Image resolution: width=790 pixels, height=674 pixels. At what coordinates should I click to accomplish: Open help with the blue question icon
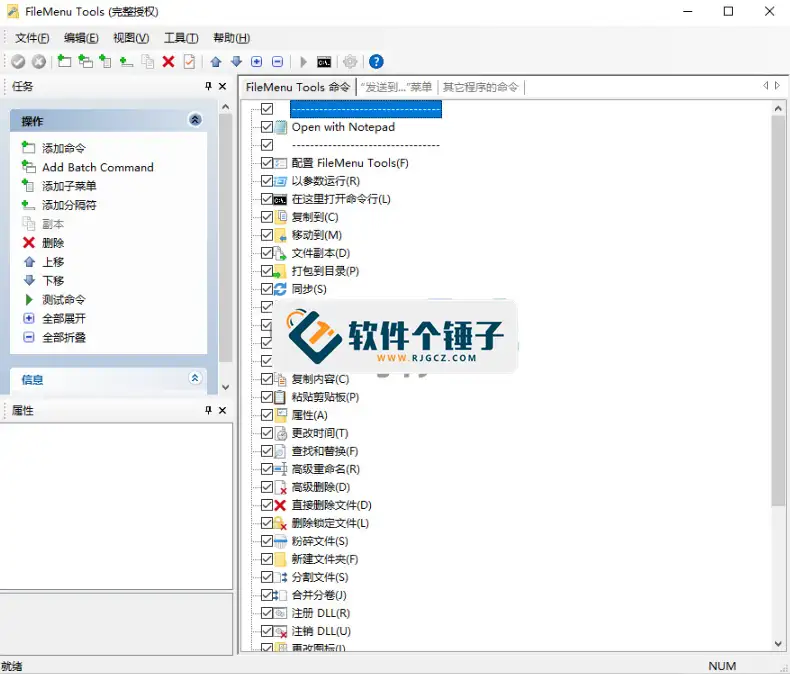pos(376,62)
